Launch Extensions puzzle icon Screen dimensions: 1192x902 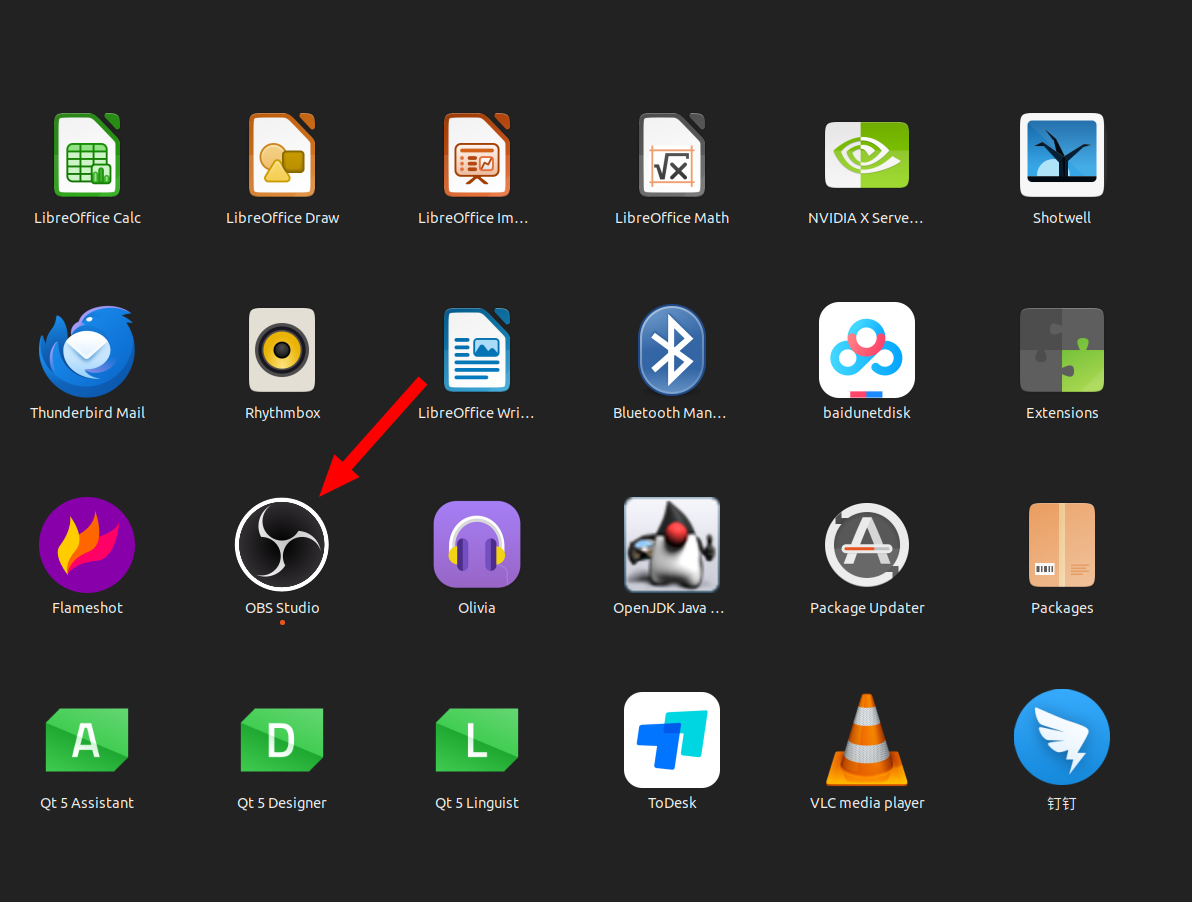[1062, 350]
